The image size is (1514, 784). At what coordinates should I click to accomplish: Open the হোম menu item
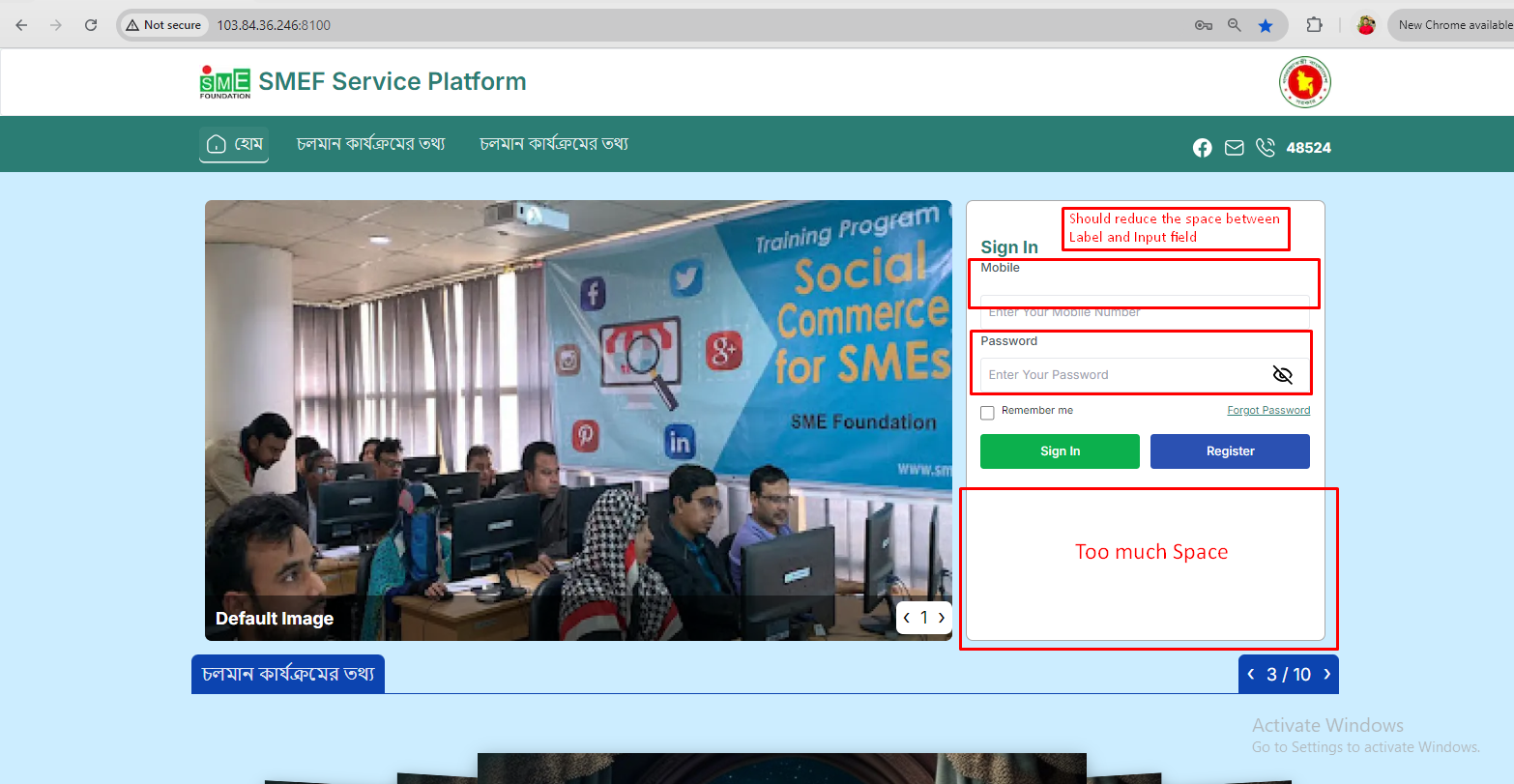[x=234, y=144]
